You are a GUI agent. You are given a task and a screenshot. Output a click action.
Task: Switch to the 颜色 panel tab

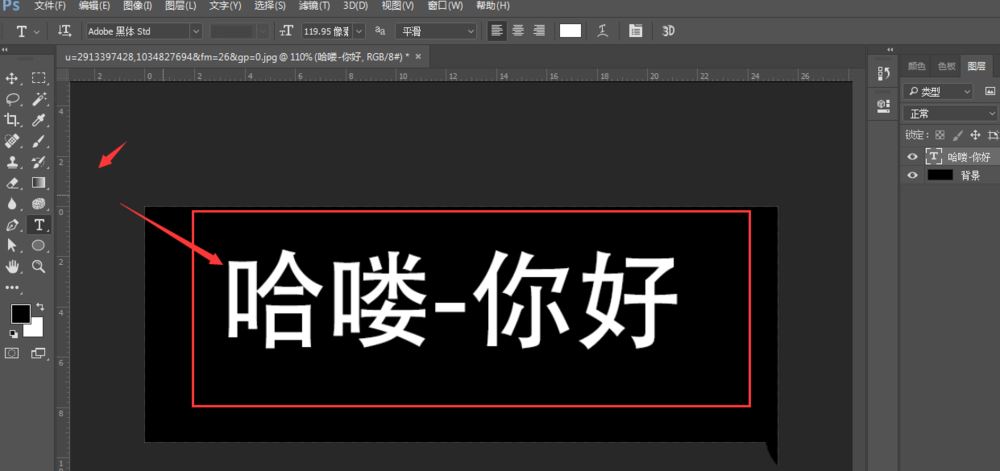coord(916,66)
